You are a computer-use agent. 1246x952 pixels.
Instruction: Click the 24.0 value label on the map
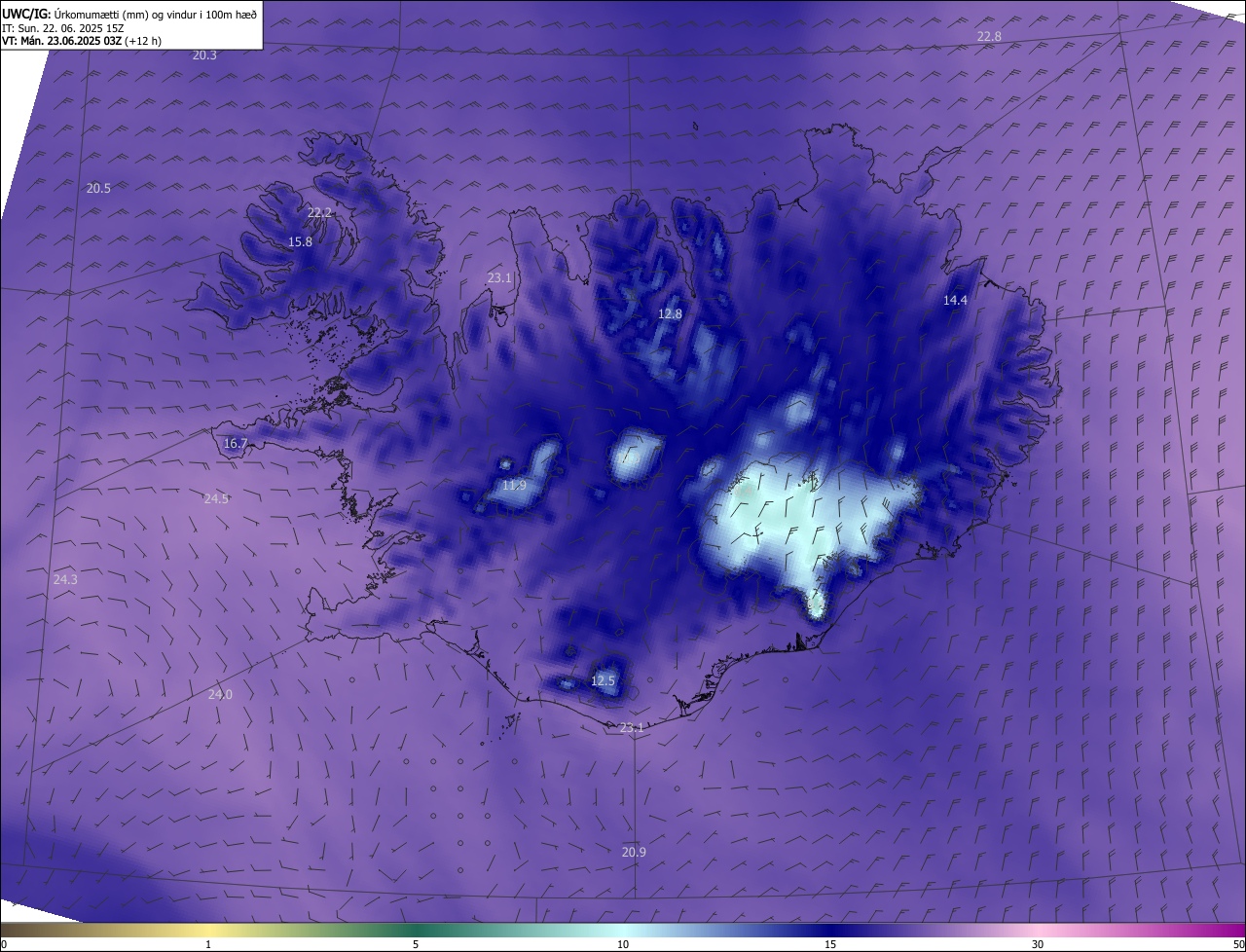tap(220, 694)
